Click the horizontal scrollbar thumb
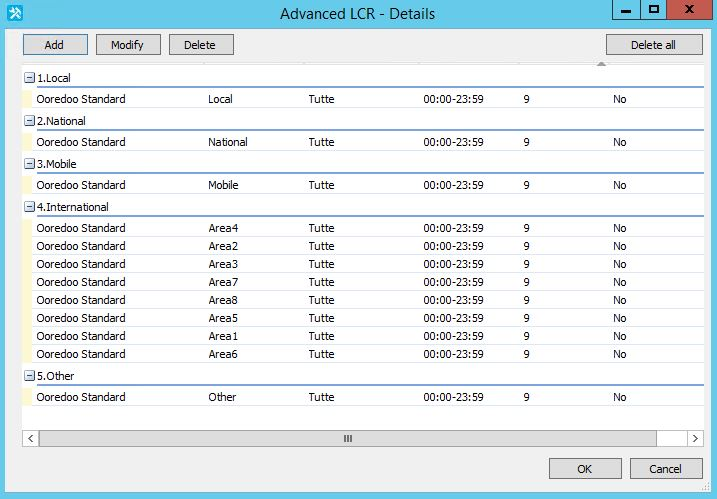Viewport: 717px width, 499px height. coord(347,438)
